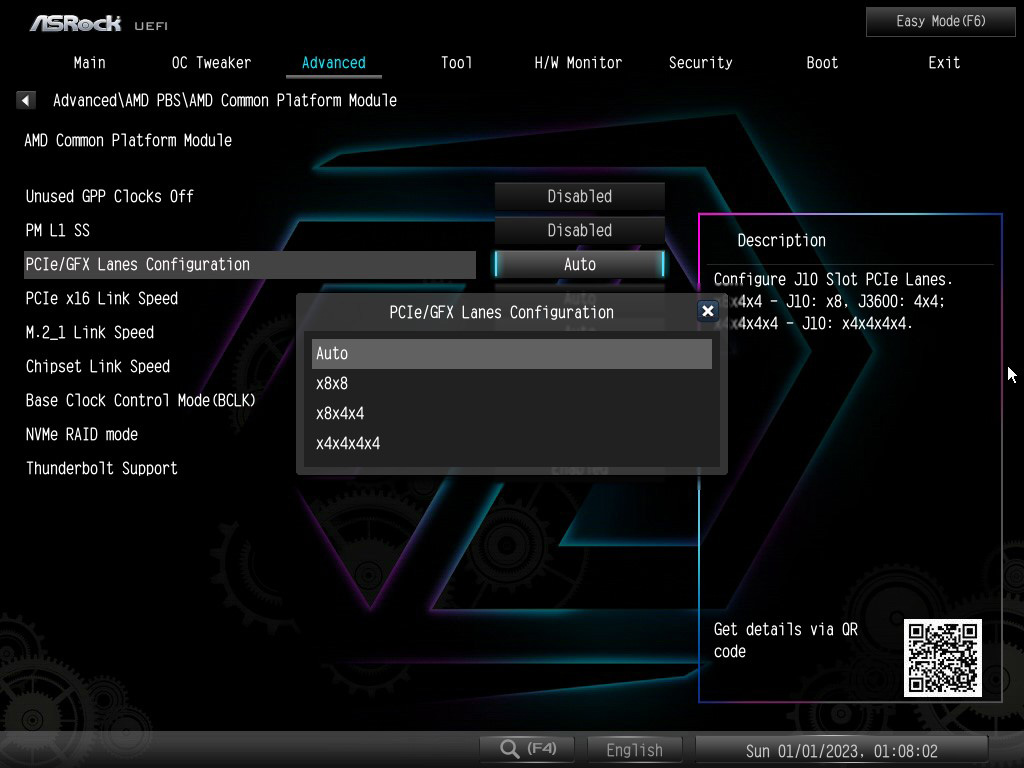
Task: Choose the x8x4x4 lanes option
Action: pyautogui.click(x=511, y=413)
